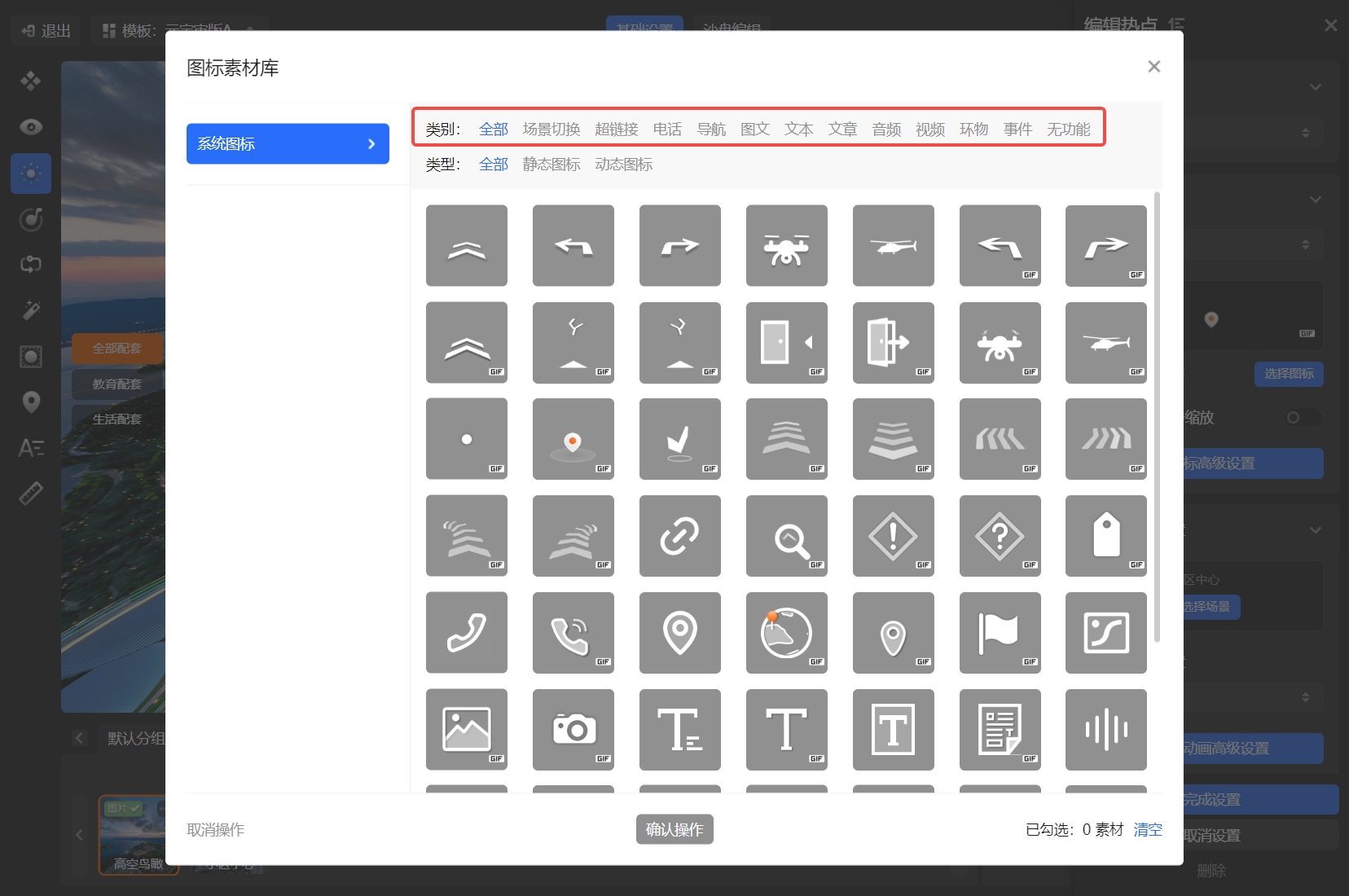The image size is (1349, 896).
Task: Click 清空 to clear selected materials
Action: [x=1148, y=829]
